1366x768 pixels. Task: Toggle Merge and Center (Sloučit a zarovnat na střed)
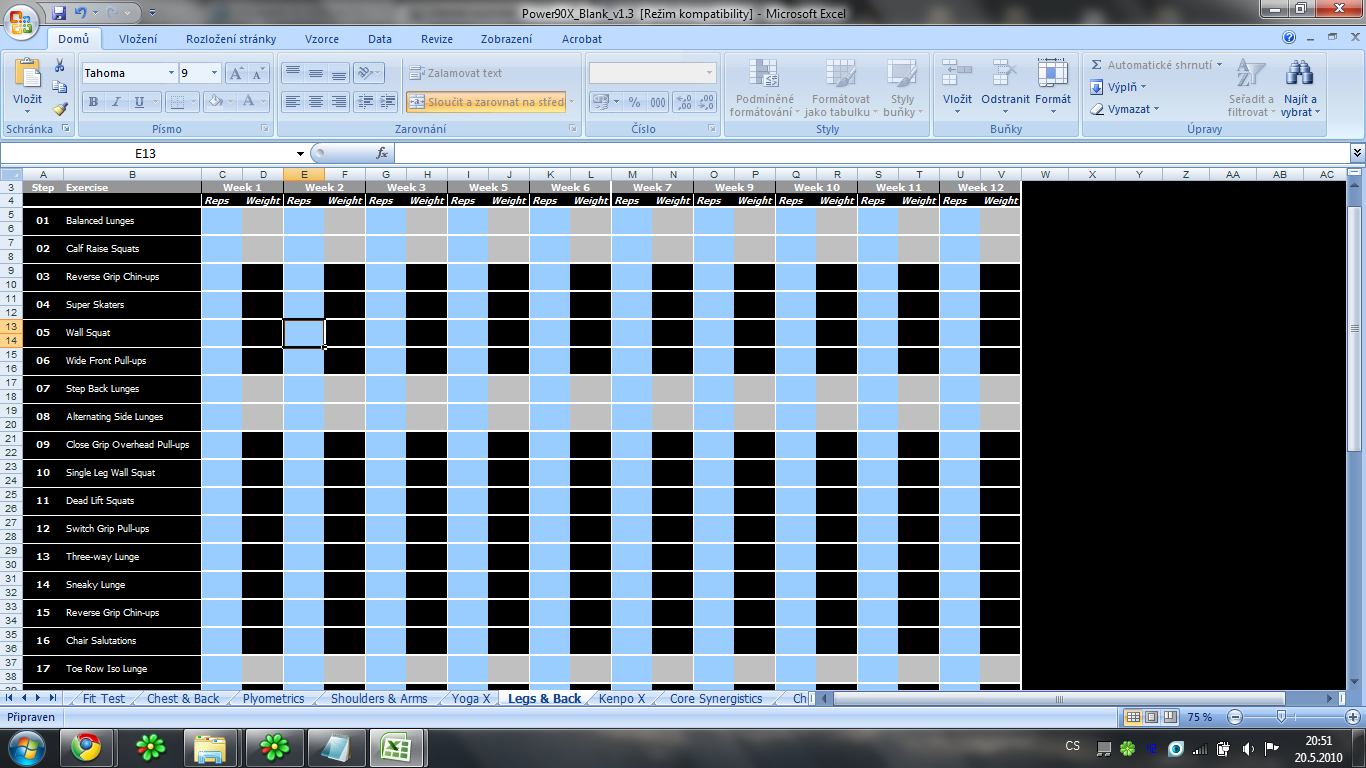487,102
